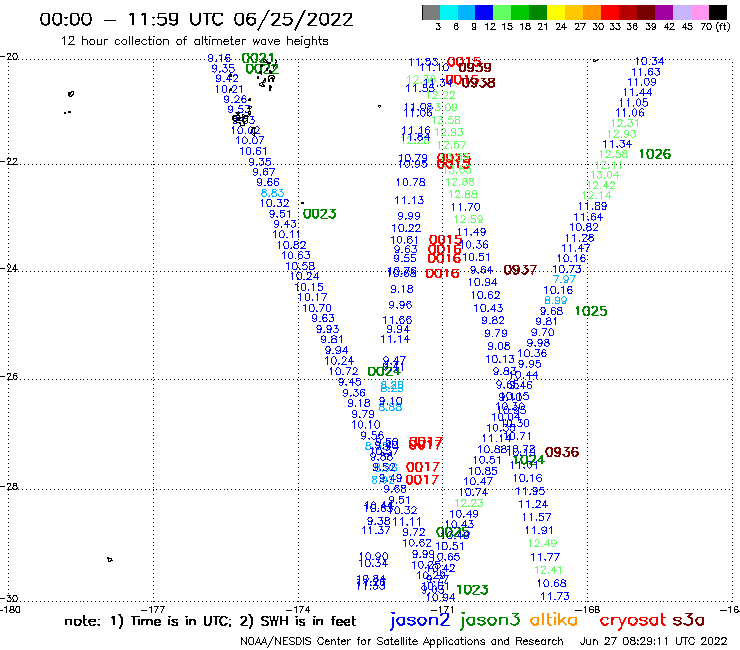Image resolution: width=740 pixels, height=650 pixels.
Task: Click the jason2 satellite legend label
Action: pos(420,620)
